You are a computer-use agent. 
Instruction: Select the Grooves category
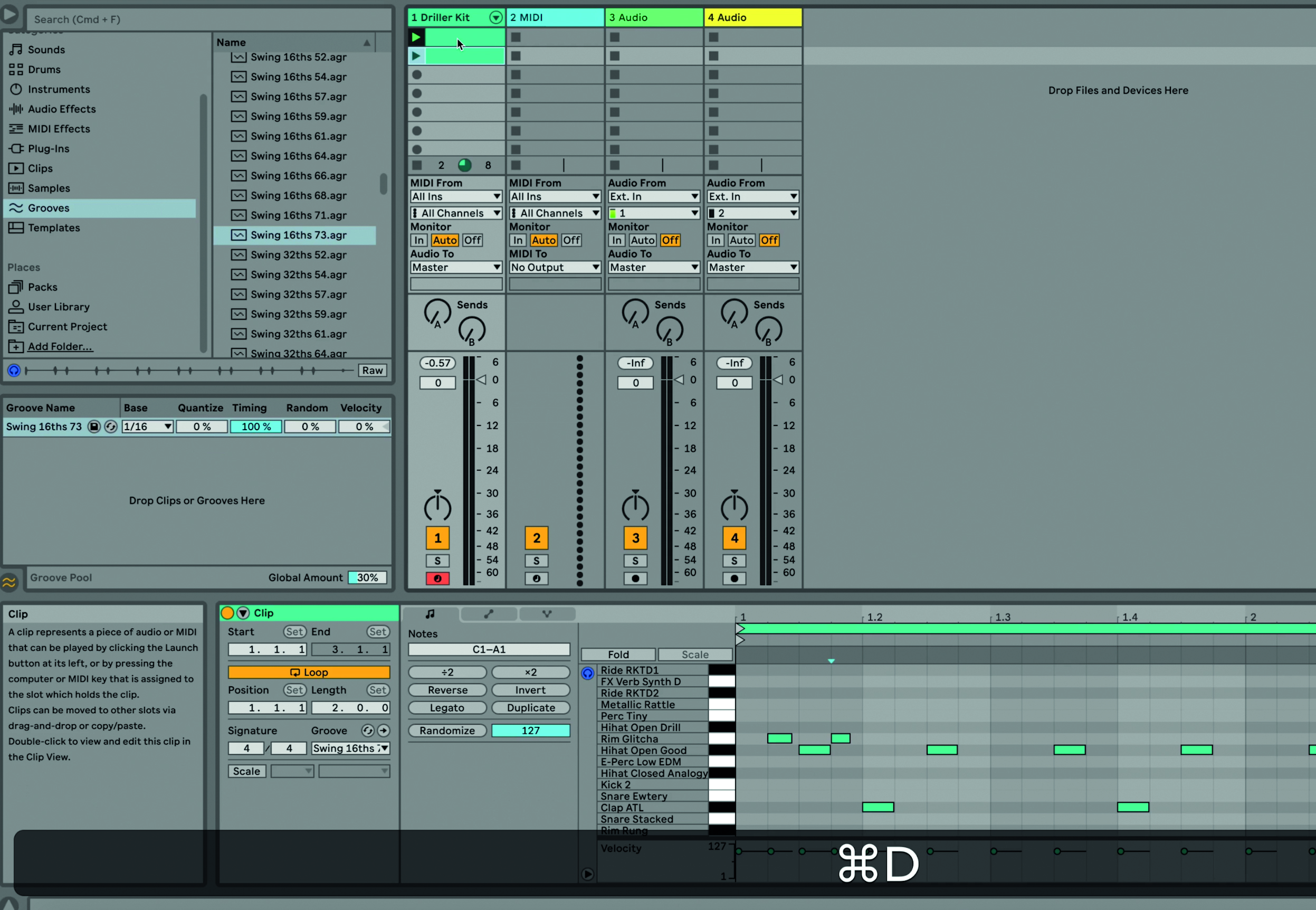pos(100,208)
